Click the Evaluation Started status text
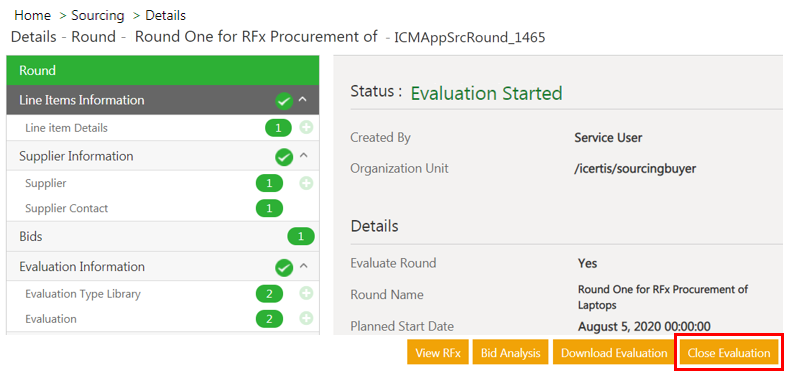The image size is (790, 373). pyautogui.click(x=486, y=93)
